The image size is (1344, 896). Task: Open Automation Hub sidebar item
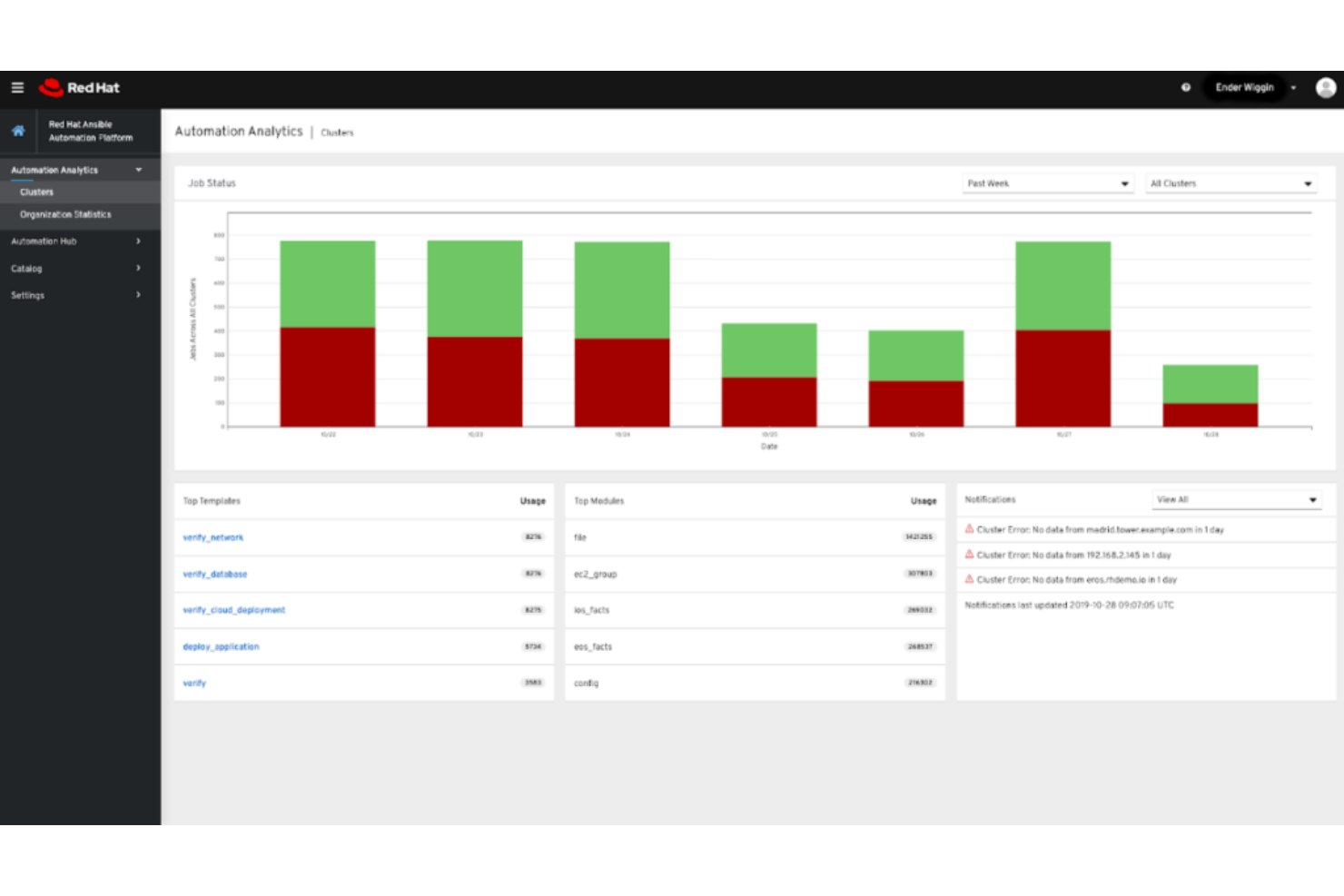80,241
